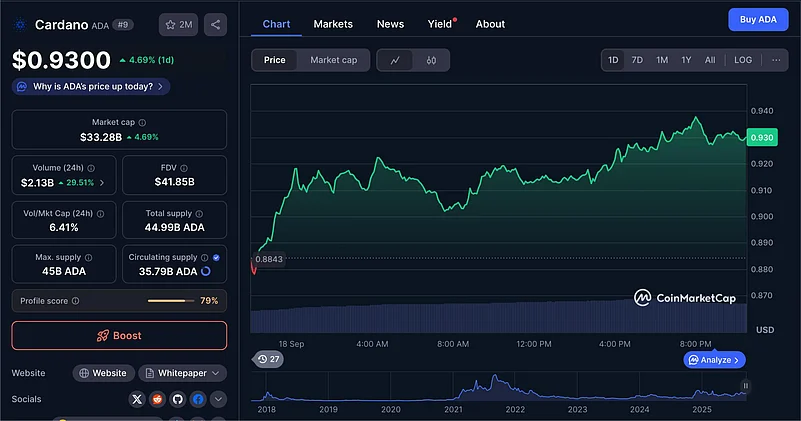Click the Profile score progress bar

coord(171,301)
